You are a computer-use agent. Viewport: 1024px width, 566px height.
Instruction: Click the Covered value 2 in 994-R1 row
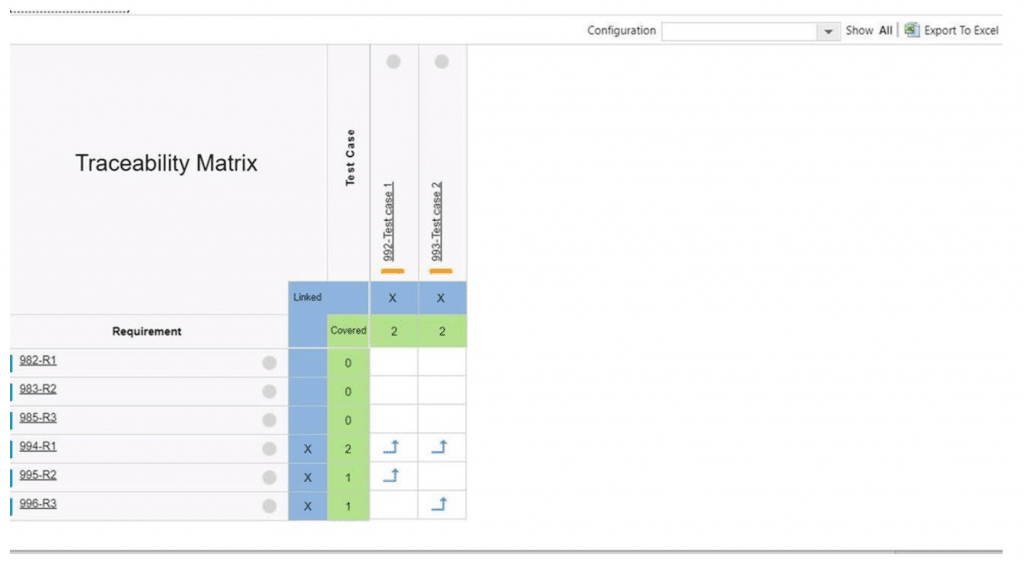[x=348, y=449]
